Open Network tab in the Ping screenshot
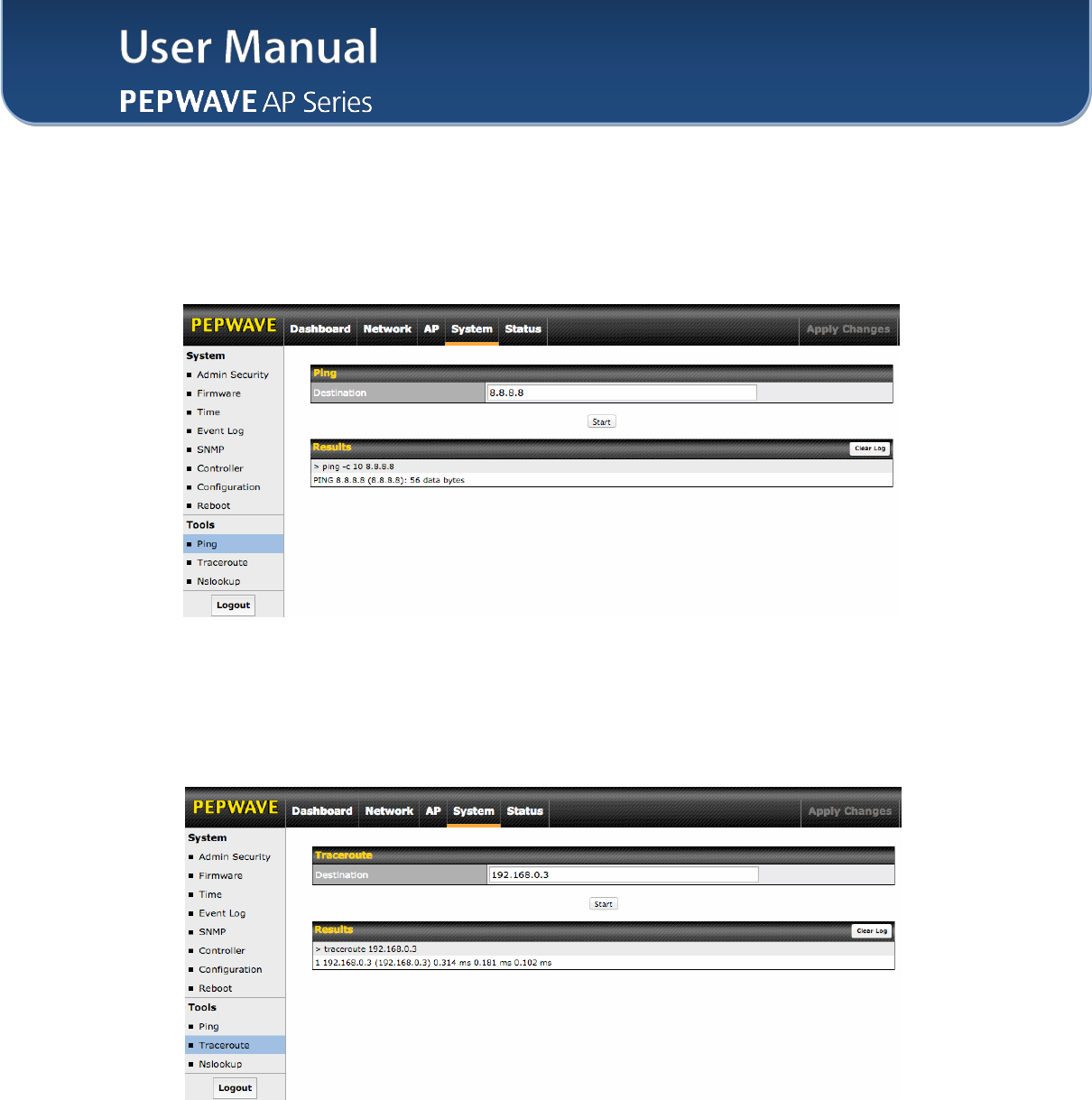This screenshot has width=1092, height=1100. pyautogui.click(x=387, y=329)
